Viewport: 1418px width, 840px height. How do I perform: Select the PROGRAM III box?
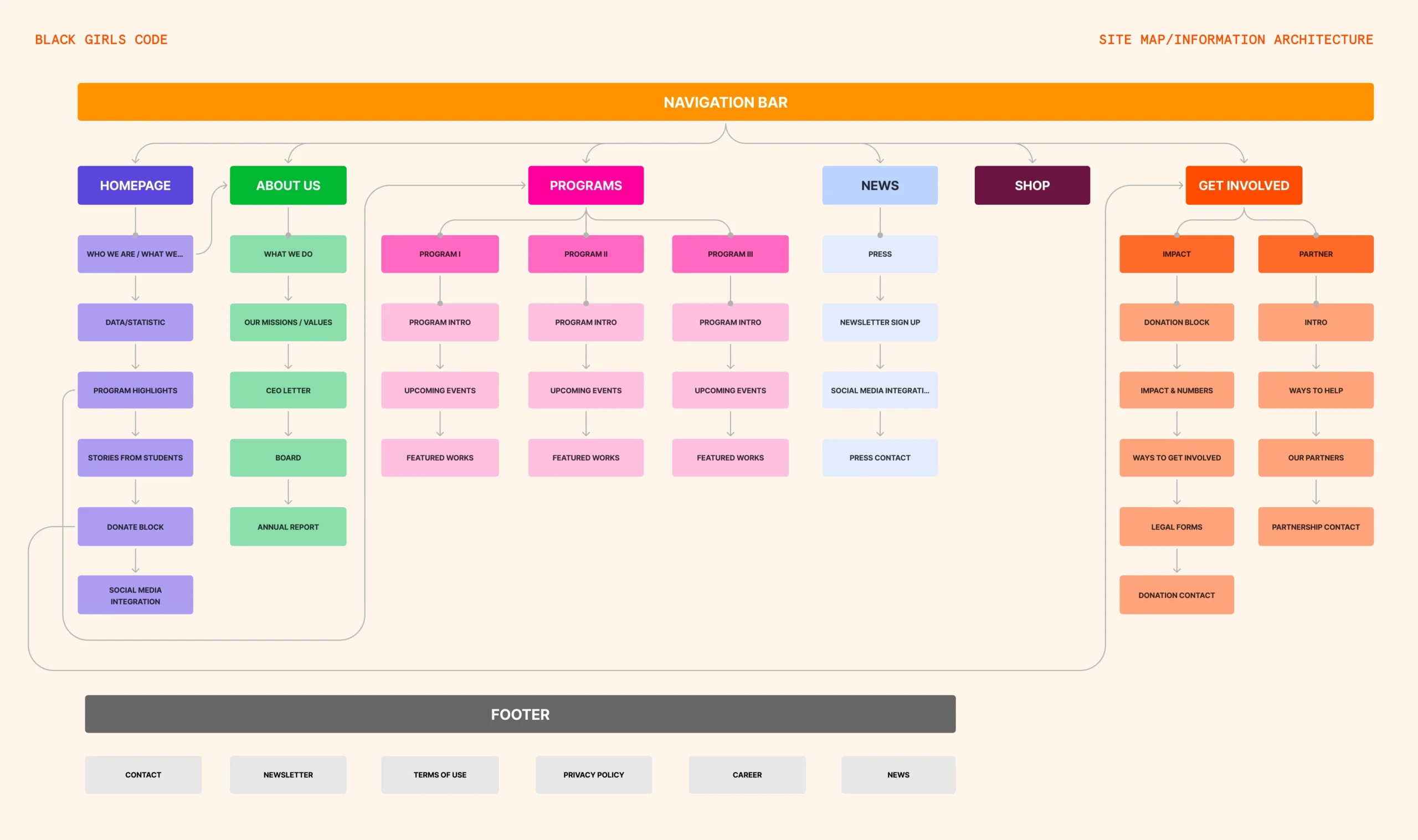(730, 254)
